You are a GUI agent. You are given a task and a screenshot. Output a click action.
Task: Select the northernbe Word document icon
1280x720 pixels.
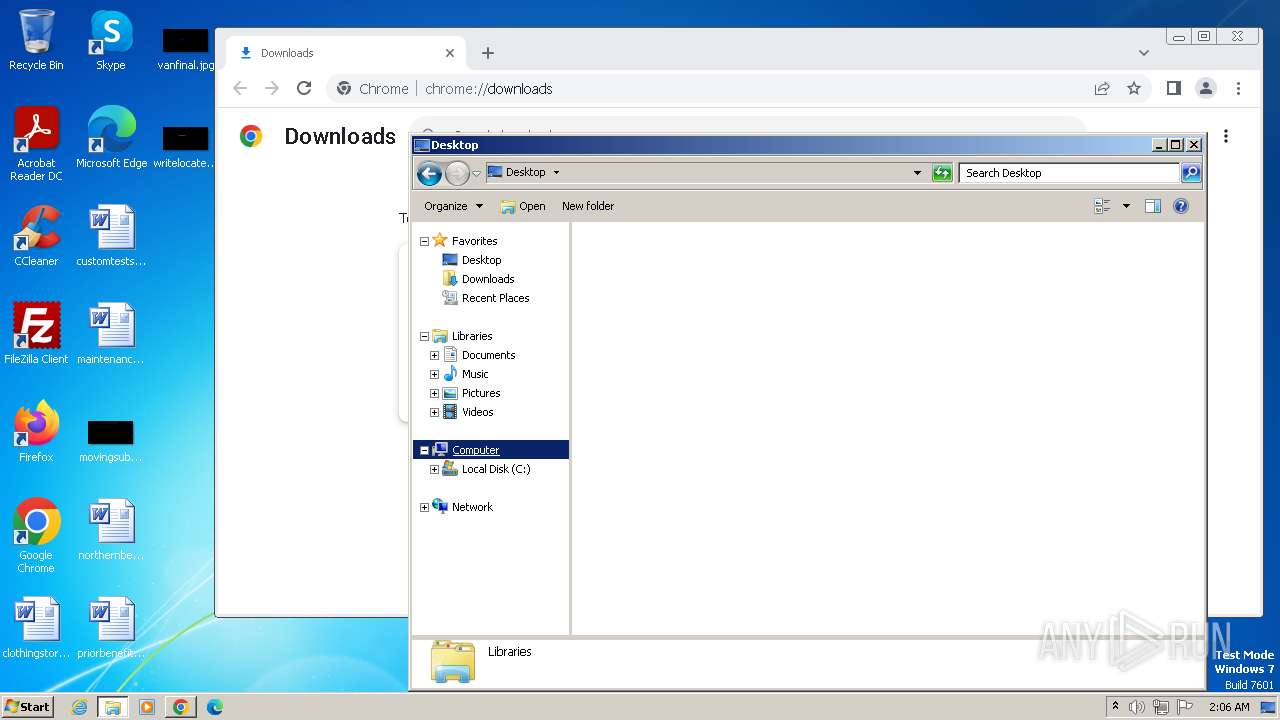[111, 530]
